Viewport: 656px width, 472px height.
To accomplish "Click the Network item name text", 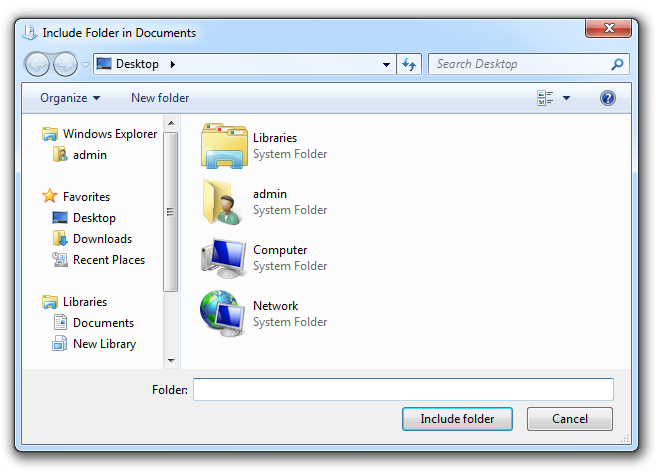I will (275, 306).
